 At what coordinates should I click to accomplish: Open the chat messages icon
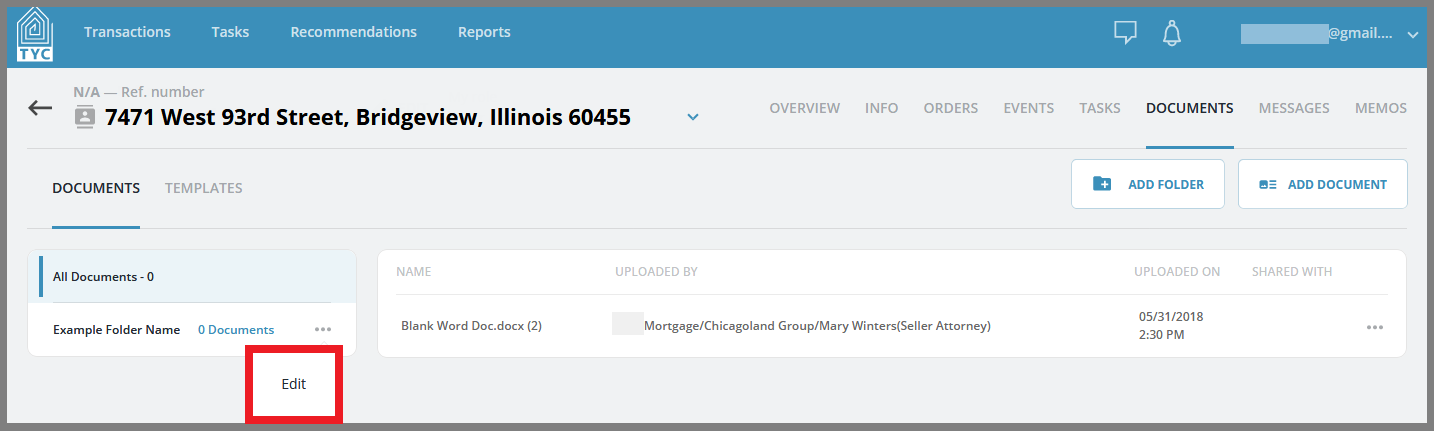coord(1126,33)
